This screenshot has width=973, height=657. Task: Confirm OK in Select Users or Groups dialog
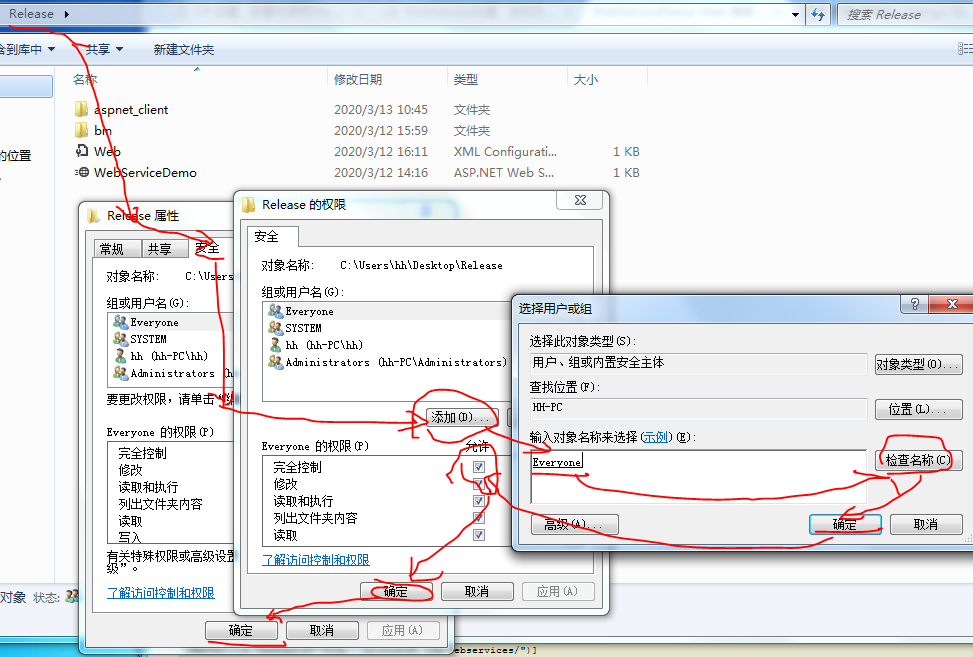[845, 524]
